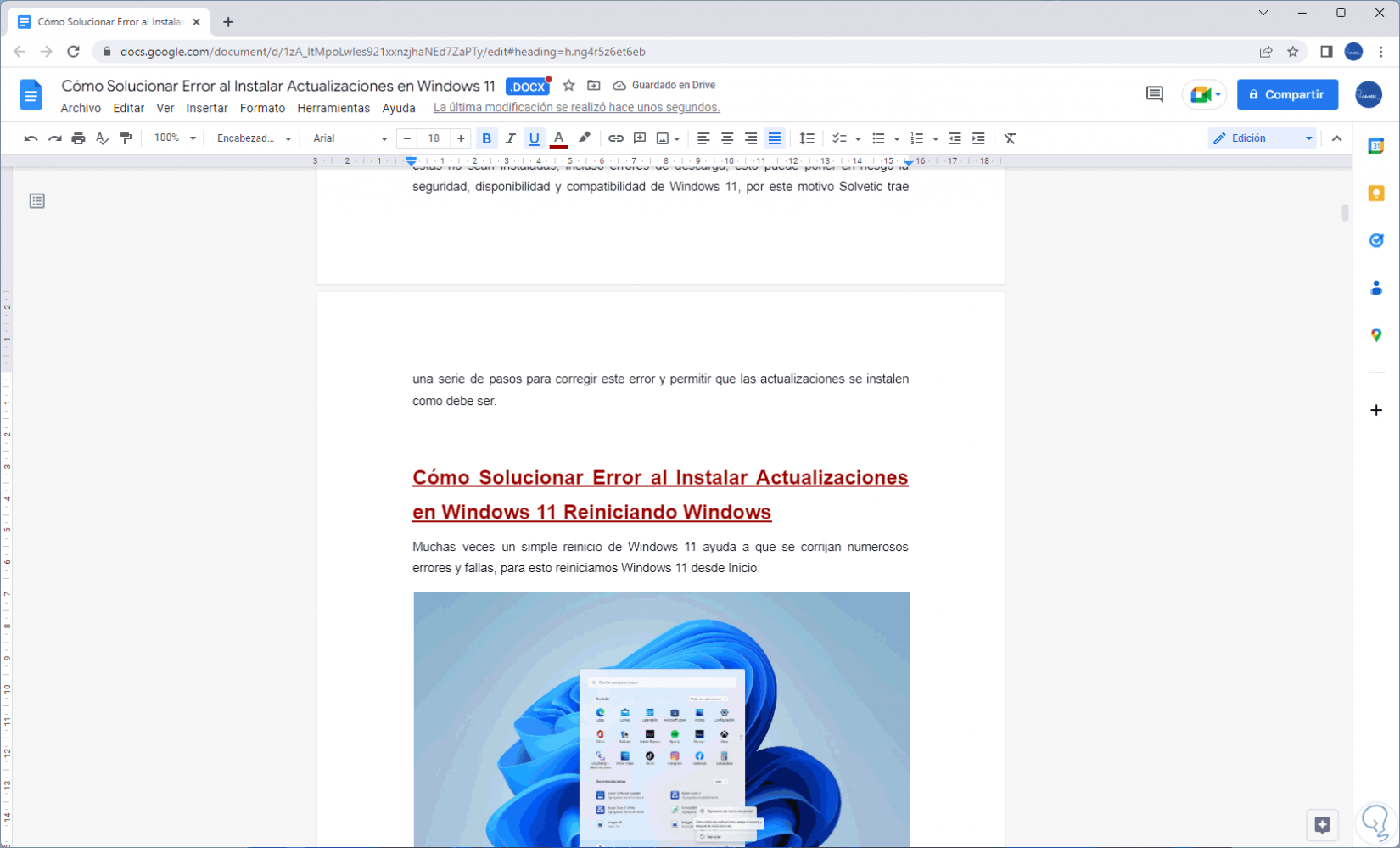1400x848 pixels.
Task: Open Google Maps in the side panel
Action: tap(1376, 335)
